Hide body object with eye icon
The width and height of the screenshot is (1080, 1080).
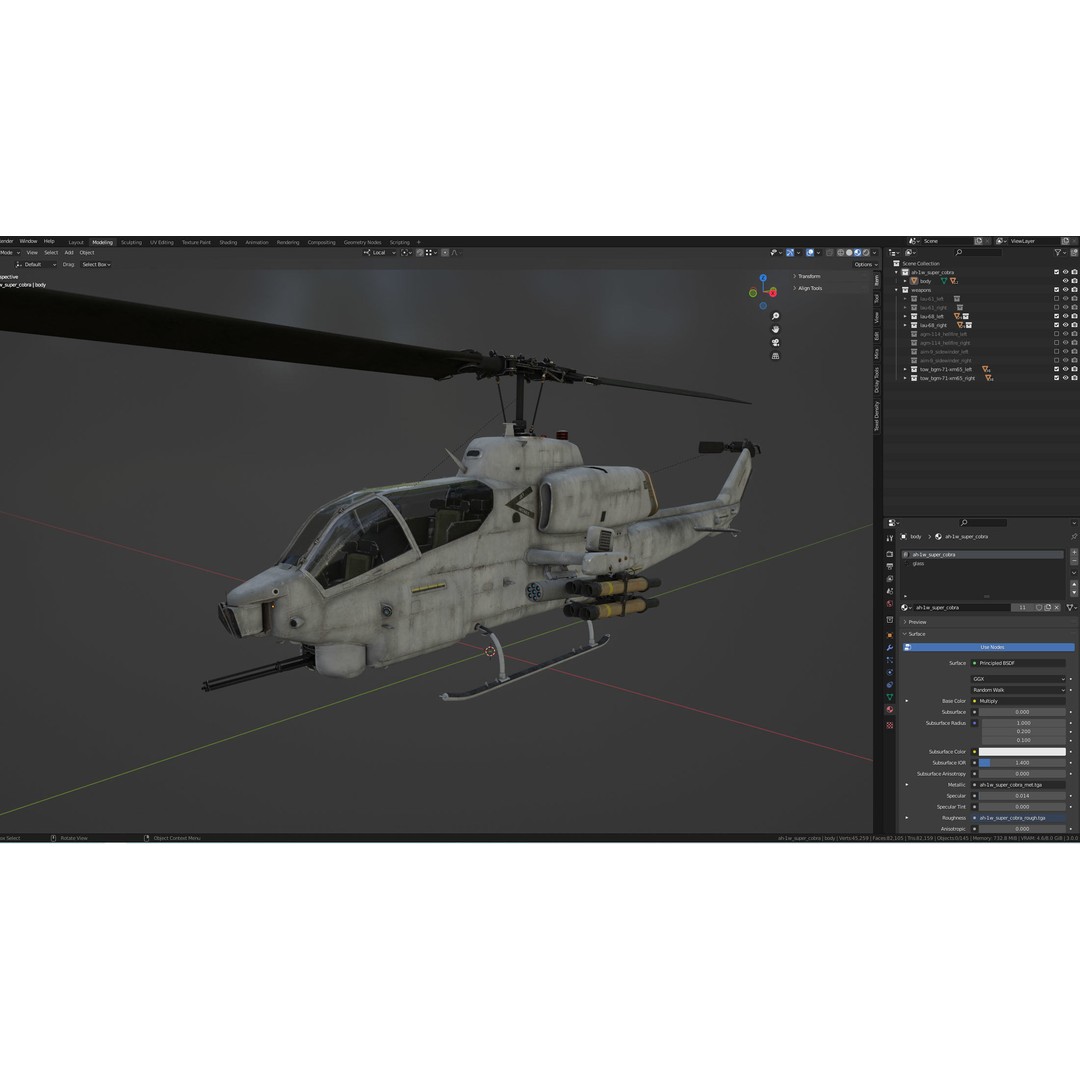click(x=1065, y=281)
